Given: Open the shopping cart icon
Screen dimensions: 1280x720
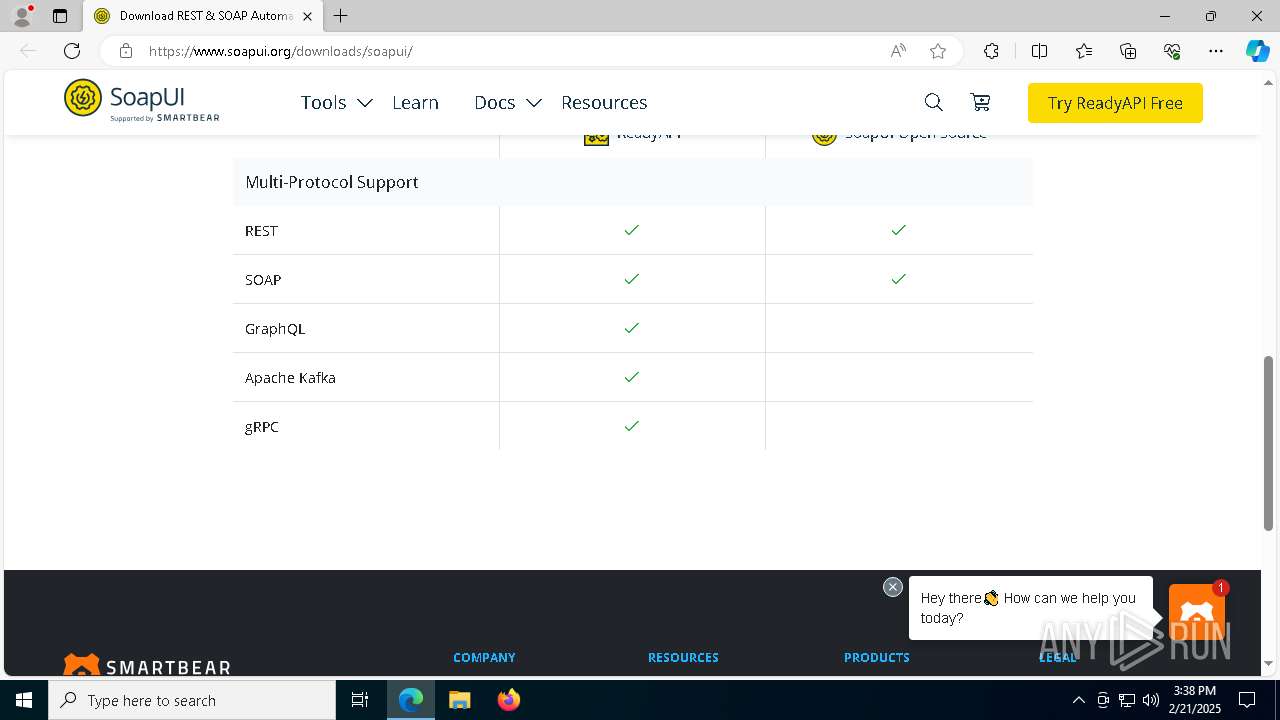Looking at the screenshot, I should point(981,102).
